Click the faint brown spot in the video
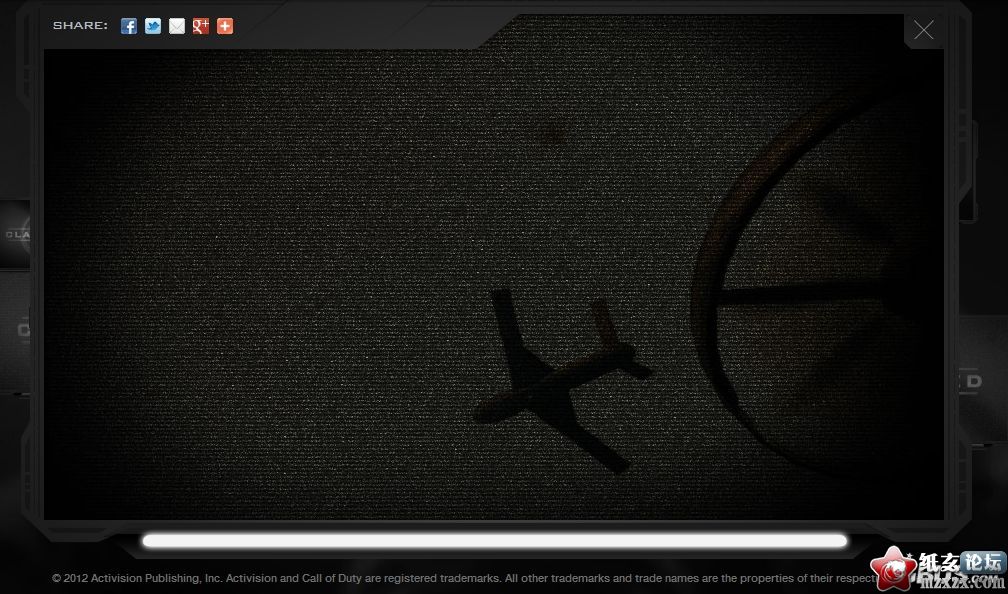 pos(548,131)
